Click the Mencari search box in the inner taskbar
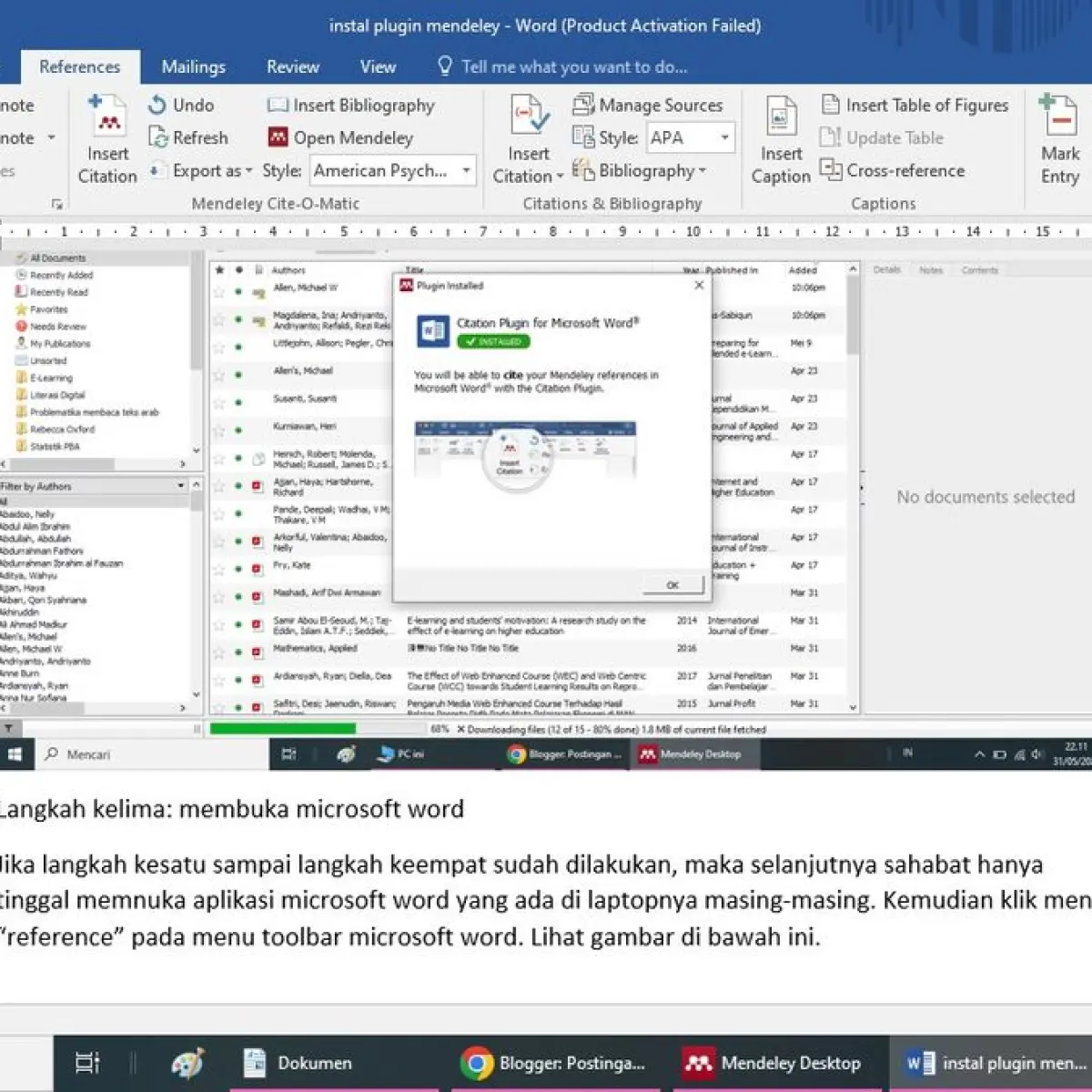The image size is (1092, 1092). [152, 754]
